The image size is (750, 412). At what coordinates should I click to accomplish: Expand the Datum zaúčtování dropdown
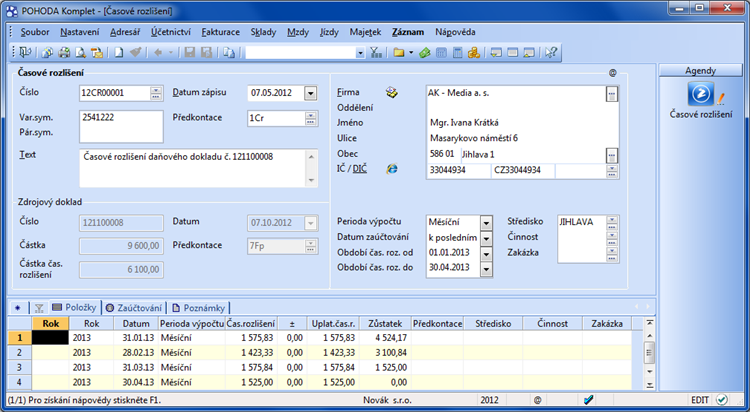[x=486, y=238]
